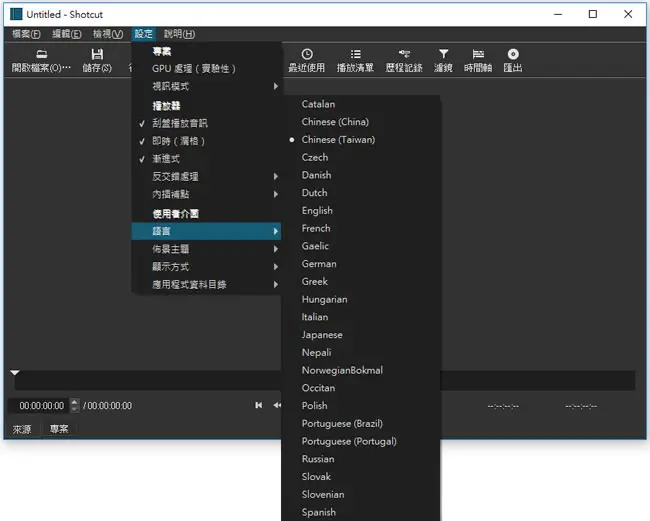The height and width of the screenshot is (521, 650).
Task: Click the Save (儲存) floppy disk icon
Action: pos(97,54)
